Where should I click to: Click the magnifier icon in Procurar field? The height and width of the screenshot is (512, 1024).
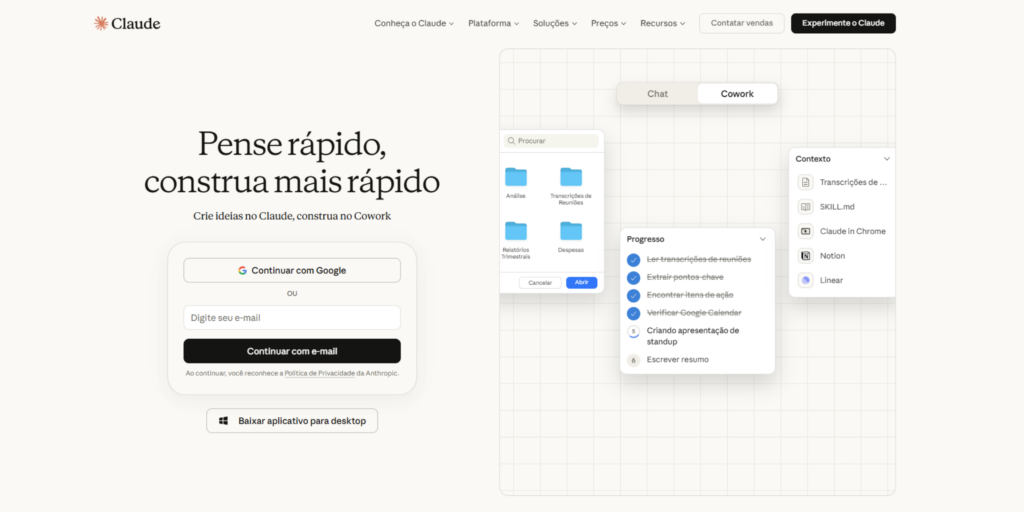[x=511, y=141]
